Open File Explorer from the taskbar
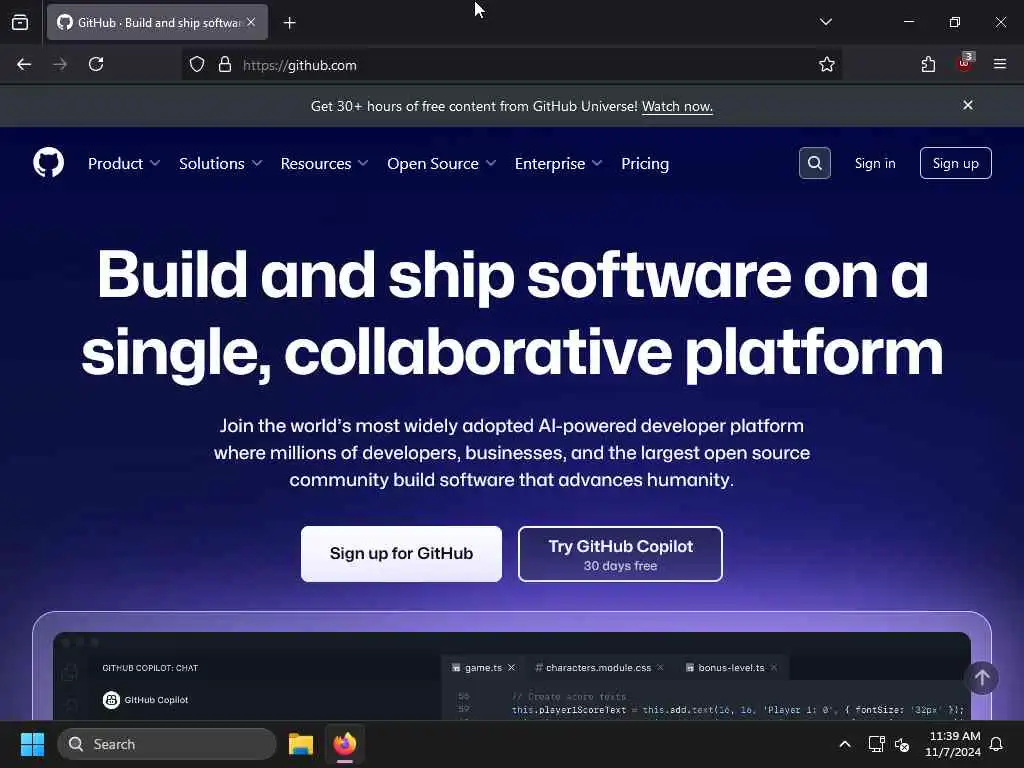 (x=301, y=744)
